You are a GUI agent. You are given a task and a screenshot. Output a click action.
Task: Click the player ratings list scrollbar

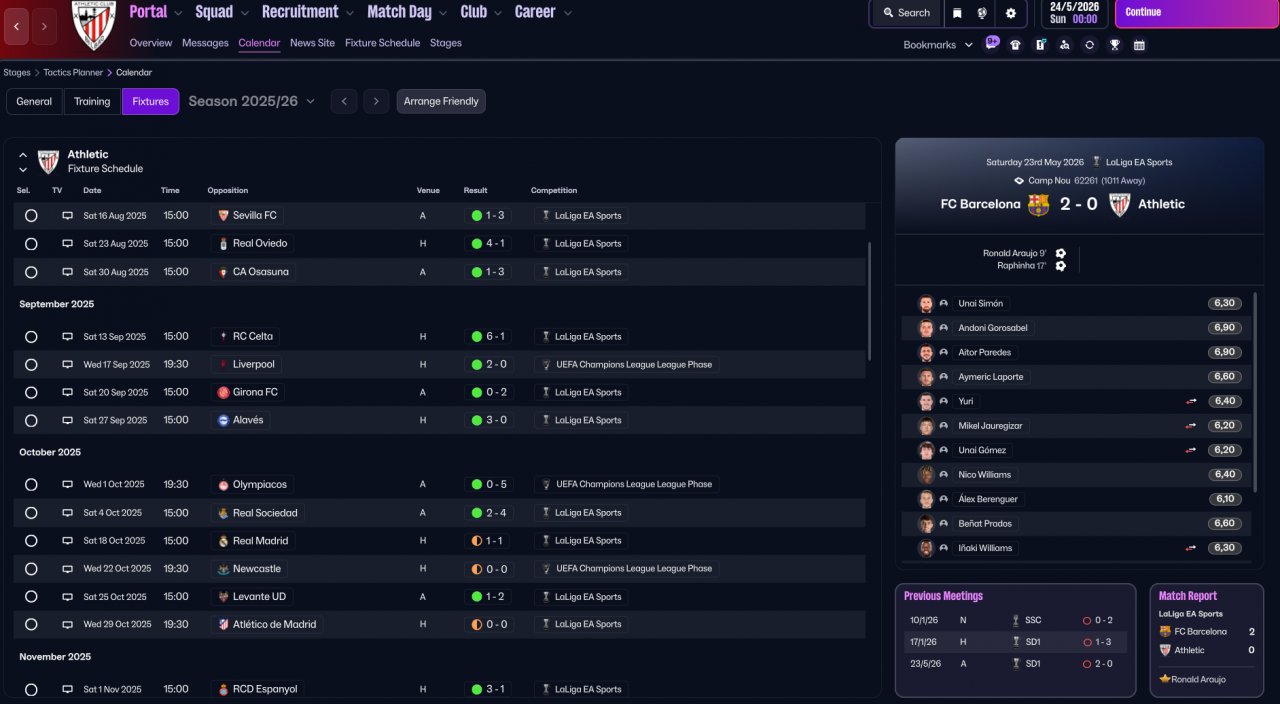point(1255,392)
